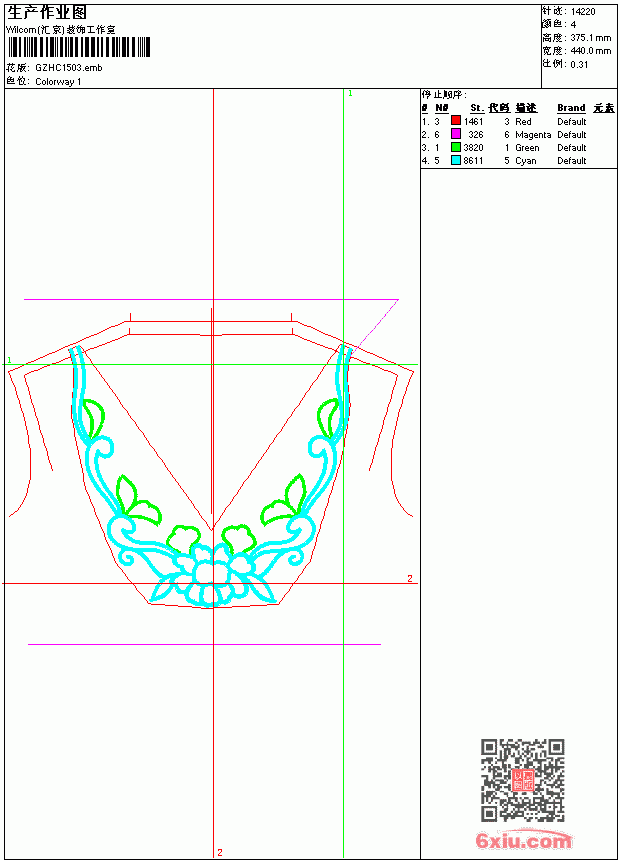This screenshot has width=620, height=860.
Task: Click the stitch count value 14220
Action: (x=583, y=12)
